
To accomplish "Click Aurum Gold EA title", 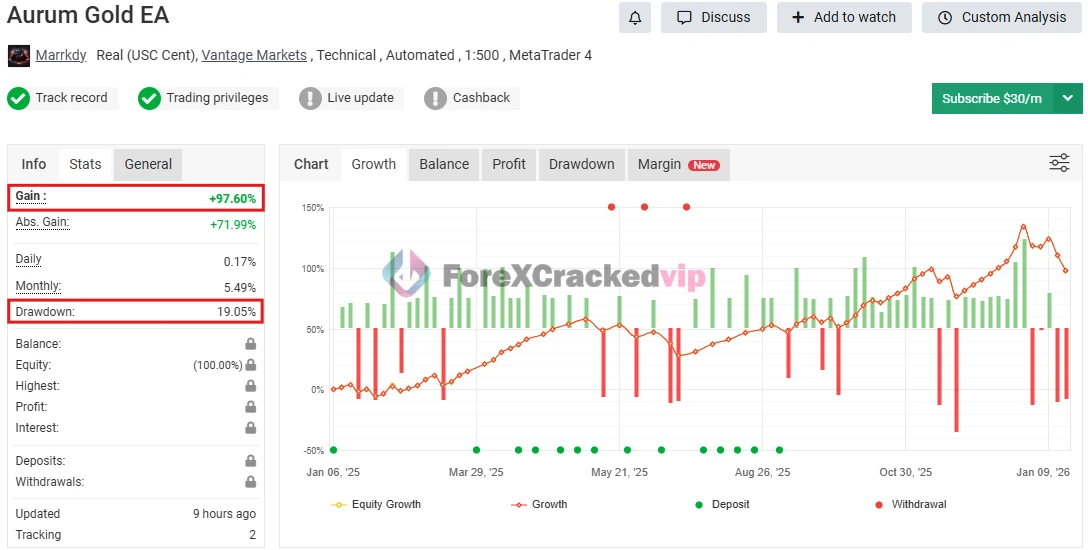I will [88, 15].
